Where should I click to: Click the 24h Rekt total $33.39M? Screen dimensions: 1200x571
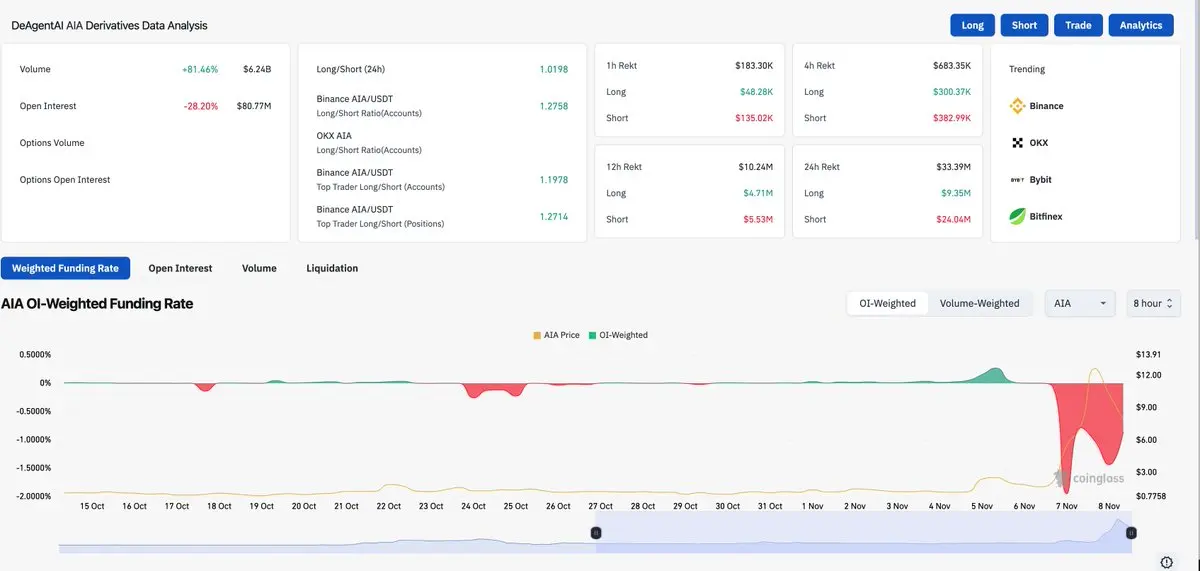coord(954,167)
